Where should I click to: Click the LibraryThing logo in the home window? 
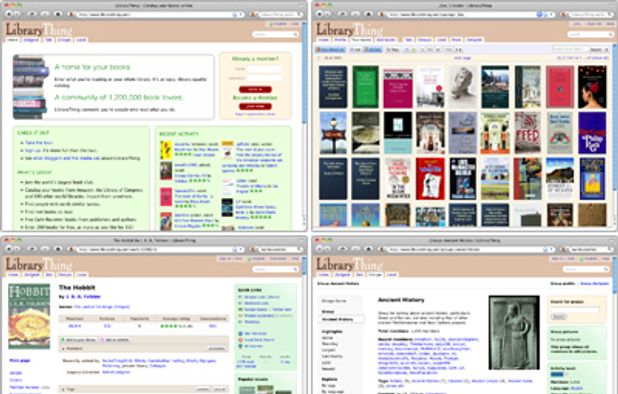click(x=39, y=30)
